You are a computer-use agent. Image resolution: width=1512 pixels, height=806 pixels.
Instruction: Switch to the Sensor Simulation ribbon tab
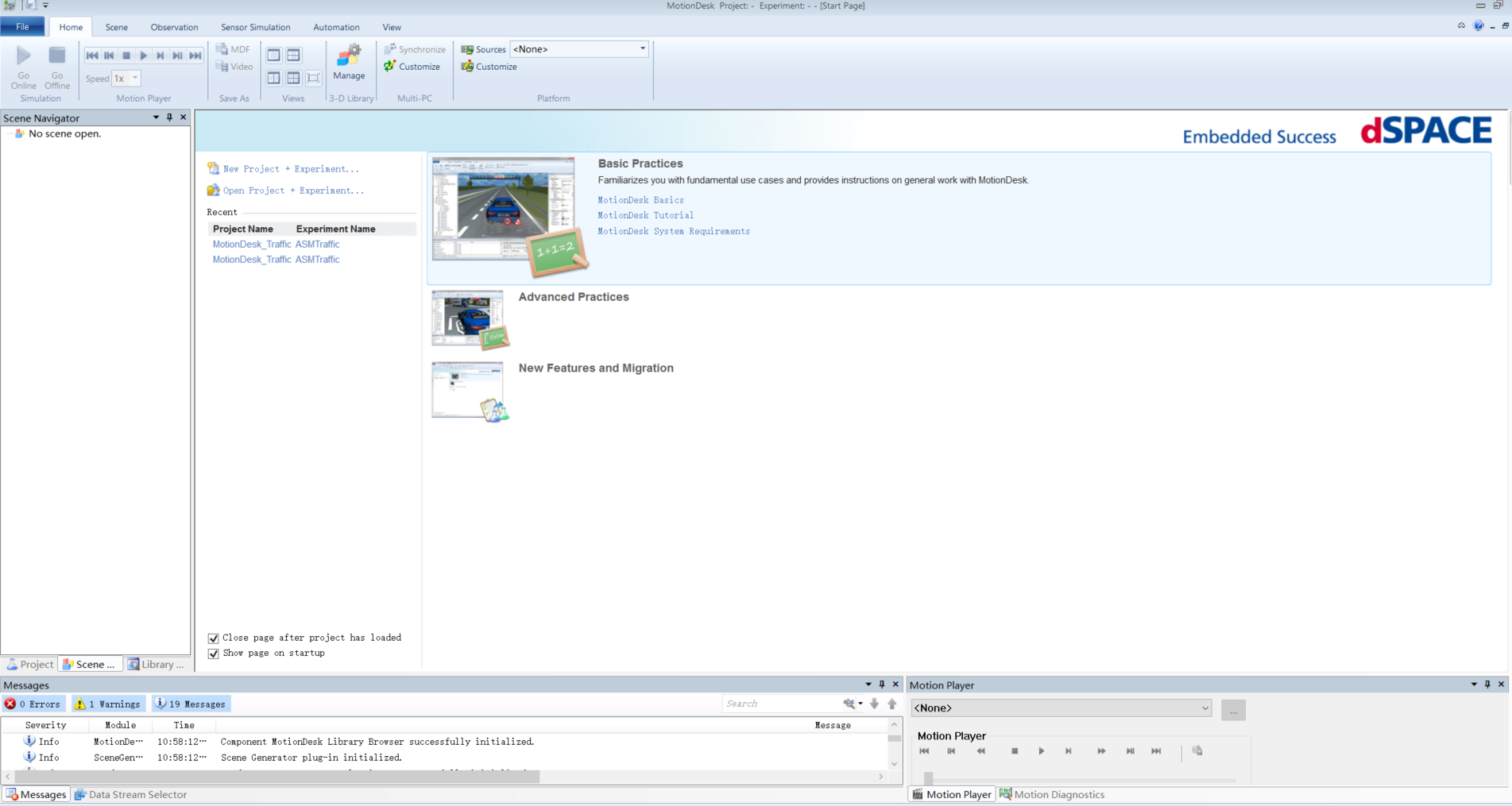click(x=256, y=27)
